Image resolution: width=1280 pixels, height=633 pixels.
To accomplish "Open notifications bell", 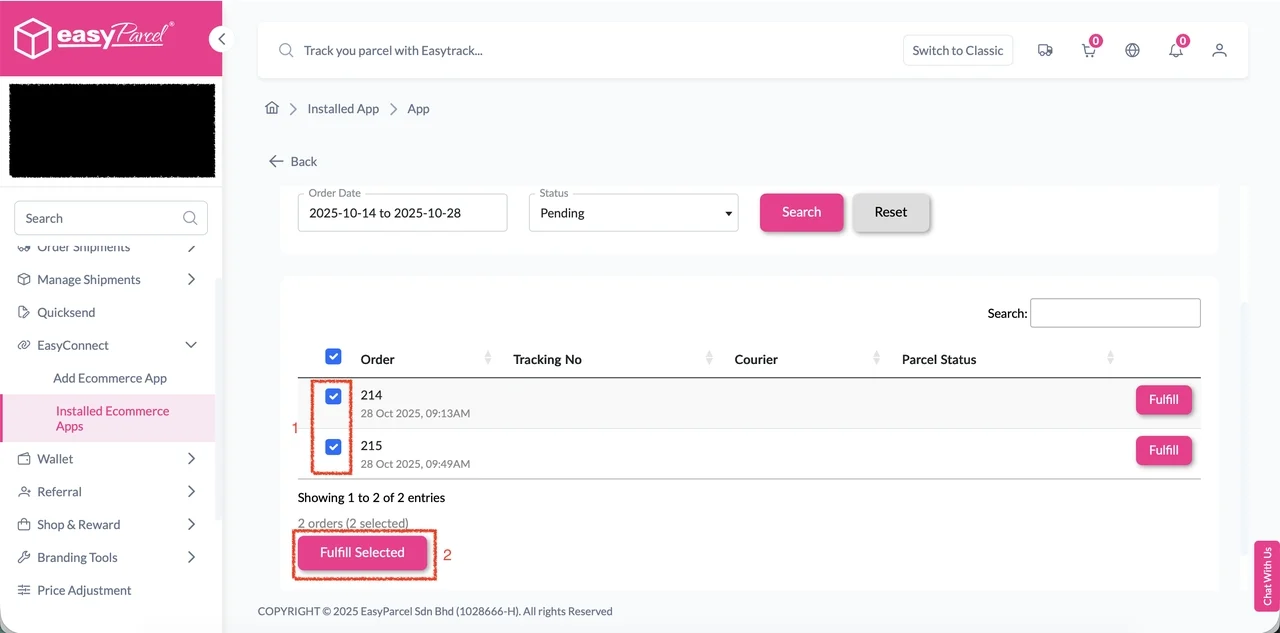I will tap(1176, 50).
